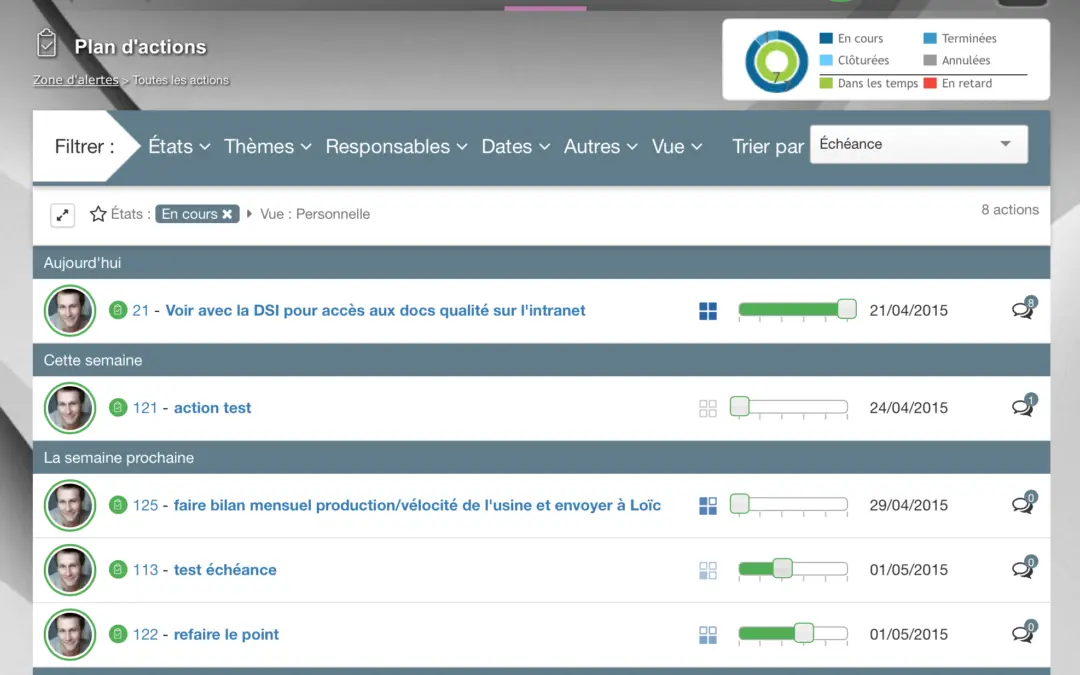Click the grid matrix icon for action 125
The width and height of the screenshot is (1080, 675).
[x=708, y=506]
